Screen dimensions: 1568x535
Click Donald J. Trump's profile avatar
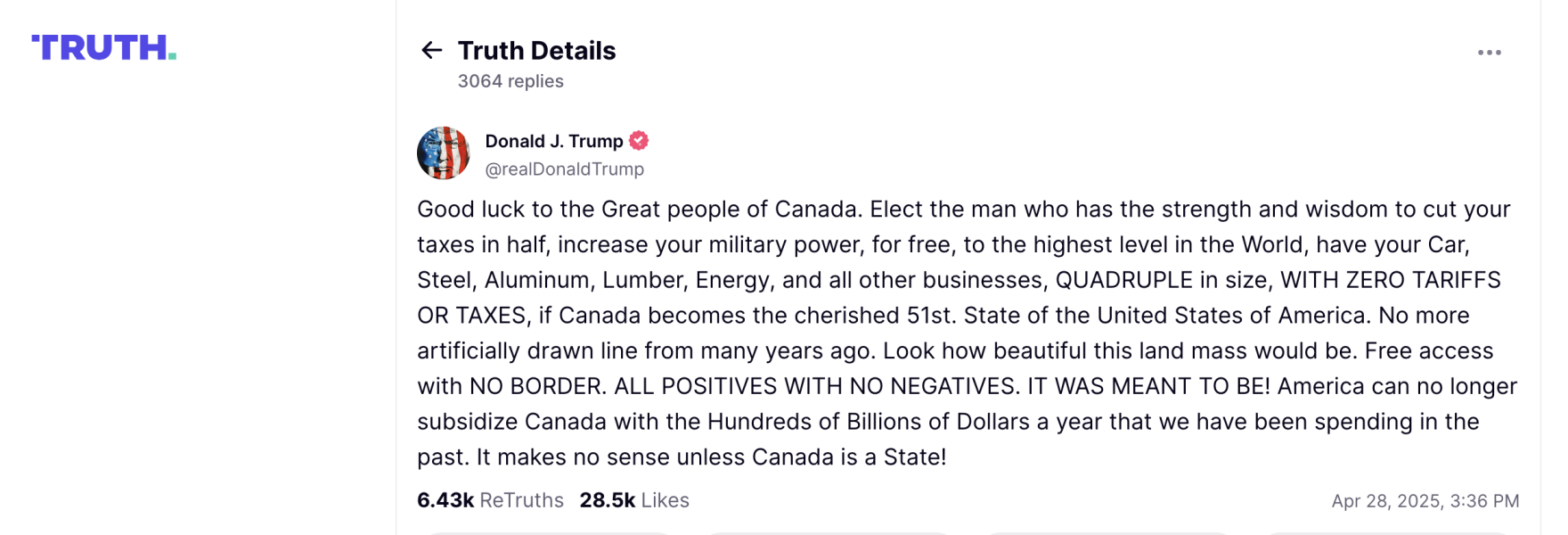click(x=443, y=153)
